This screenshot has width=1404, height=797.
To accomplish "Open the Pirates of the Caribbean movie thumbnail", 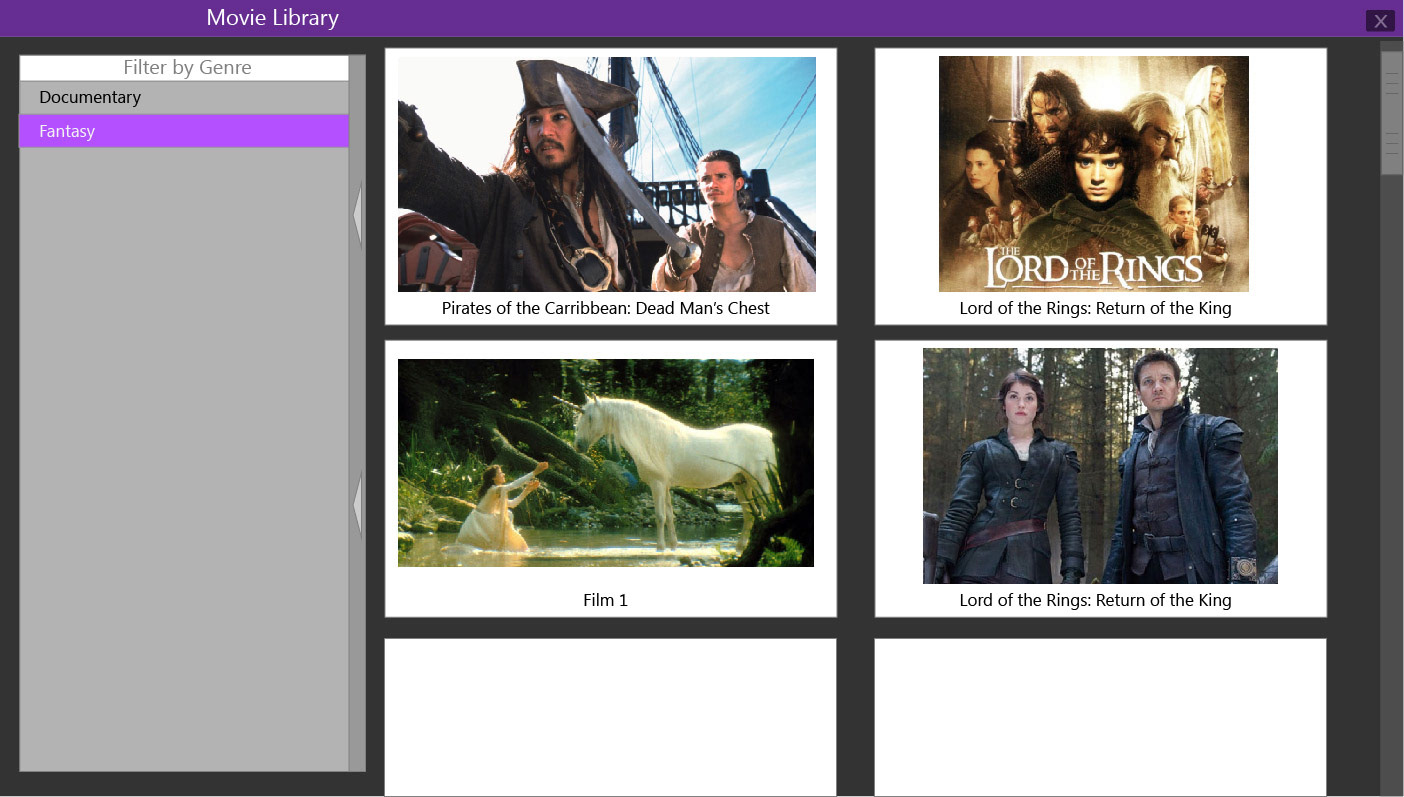I will coord(607,174).
